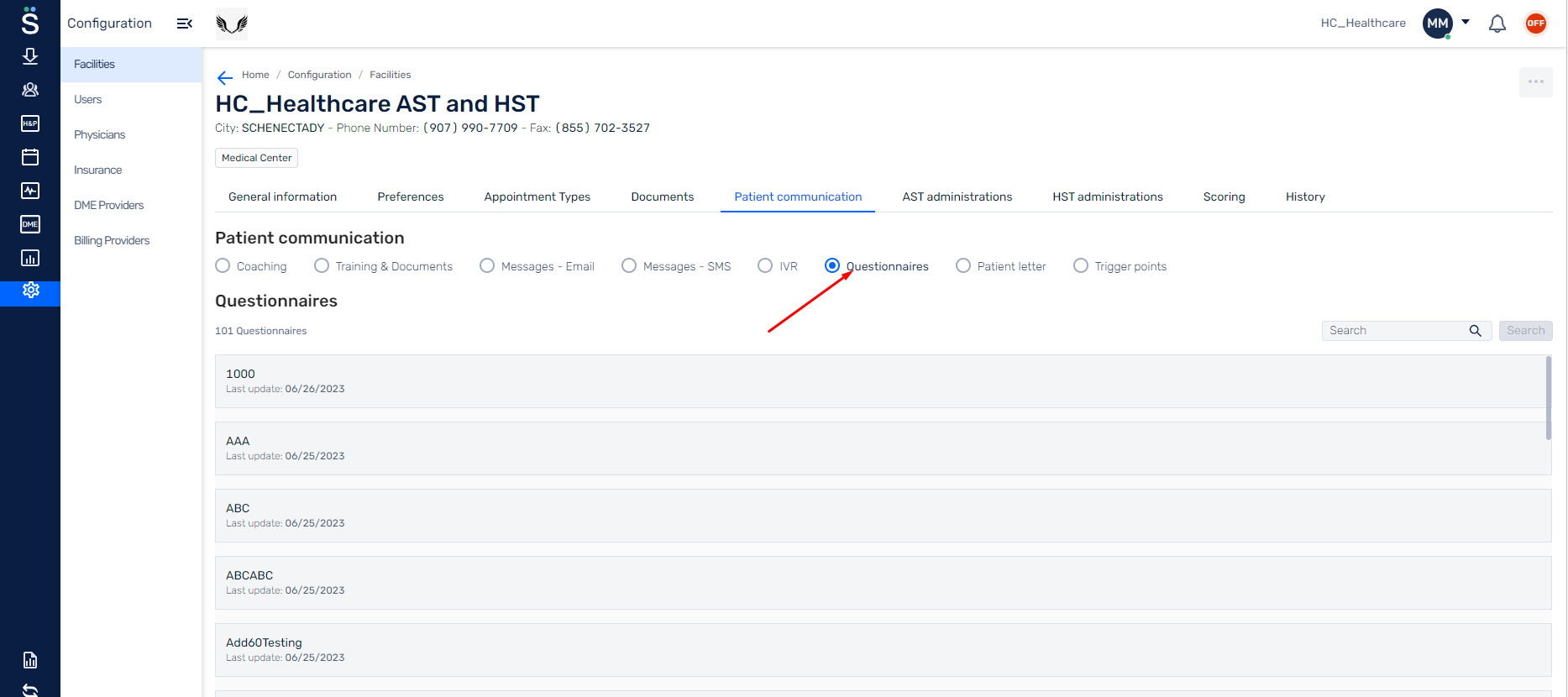This screenshot has width=1568, height=697.
Task: Select Training & Documents radio option
Action: point(322,265)
